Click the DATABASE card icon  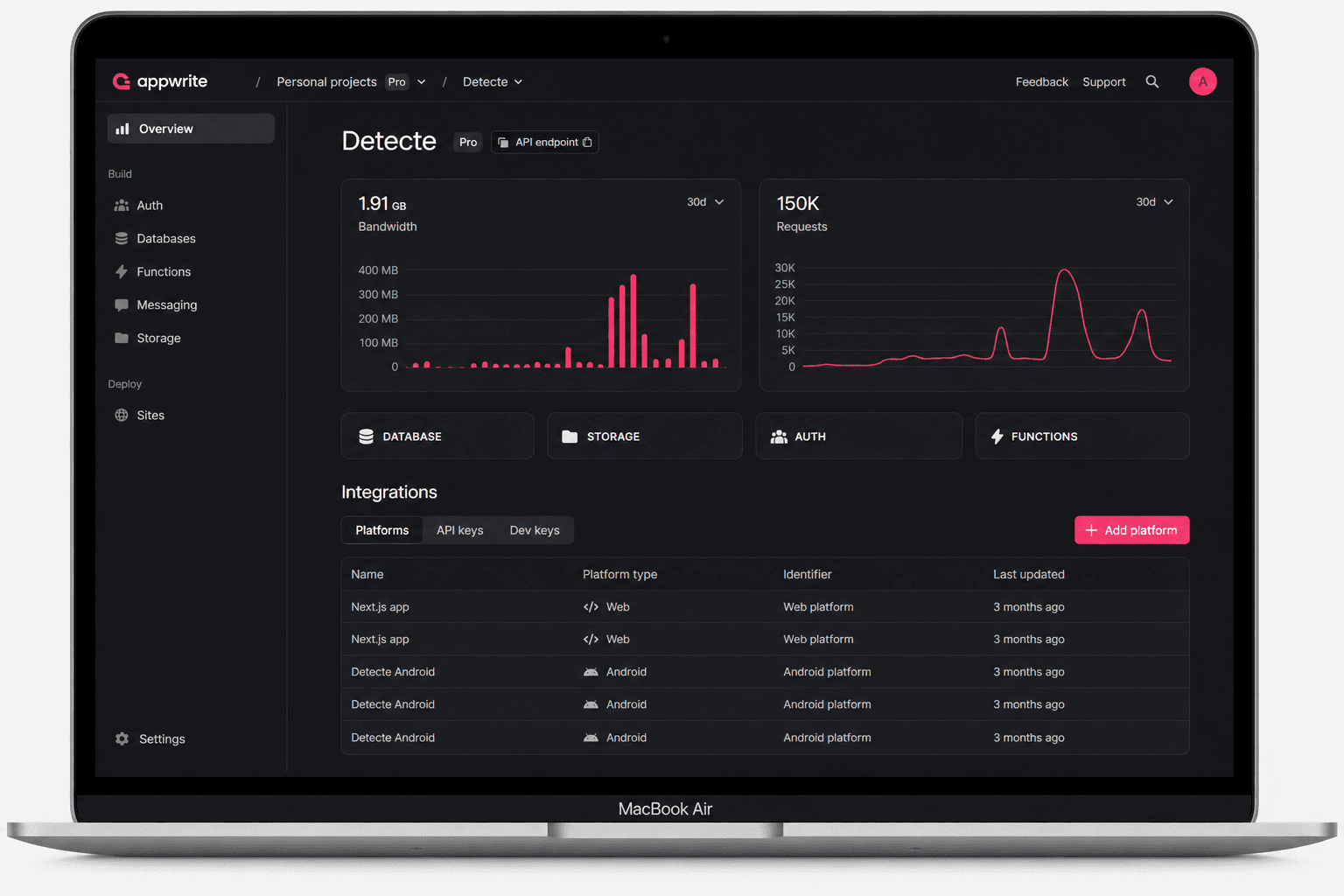pos(367,437)
